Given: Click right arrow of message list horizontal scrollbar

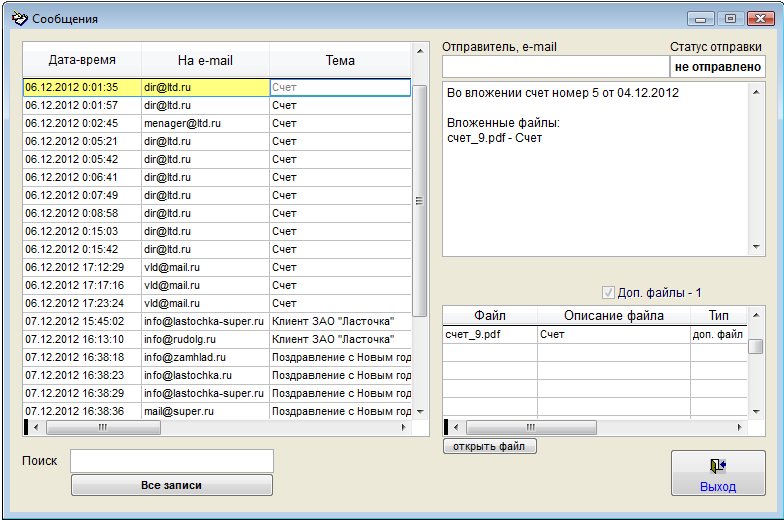Looking at the screenshot, I should pyautogui.click(x=405, y=427).
